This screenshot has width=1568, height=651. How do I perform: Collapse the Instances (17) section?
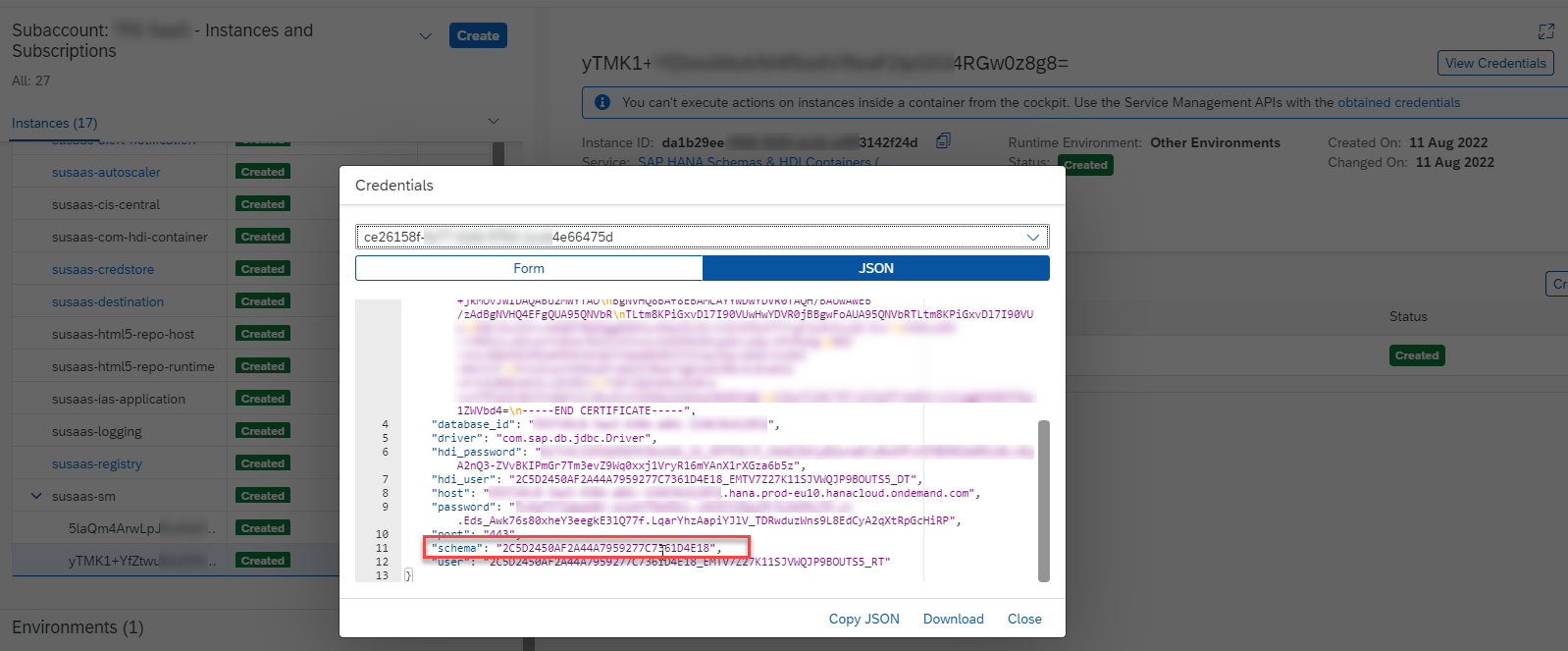(494, 122)
